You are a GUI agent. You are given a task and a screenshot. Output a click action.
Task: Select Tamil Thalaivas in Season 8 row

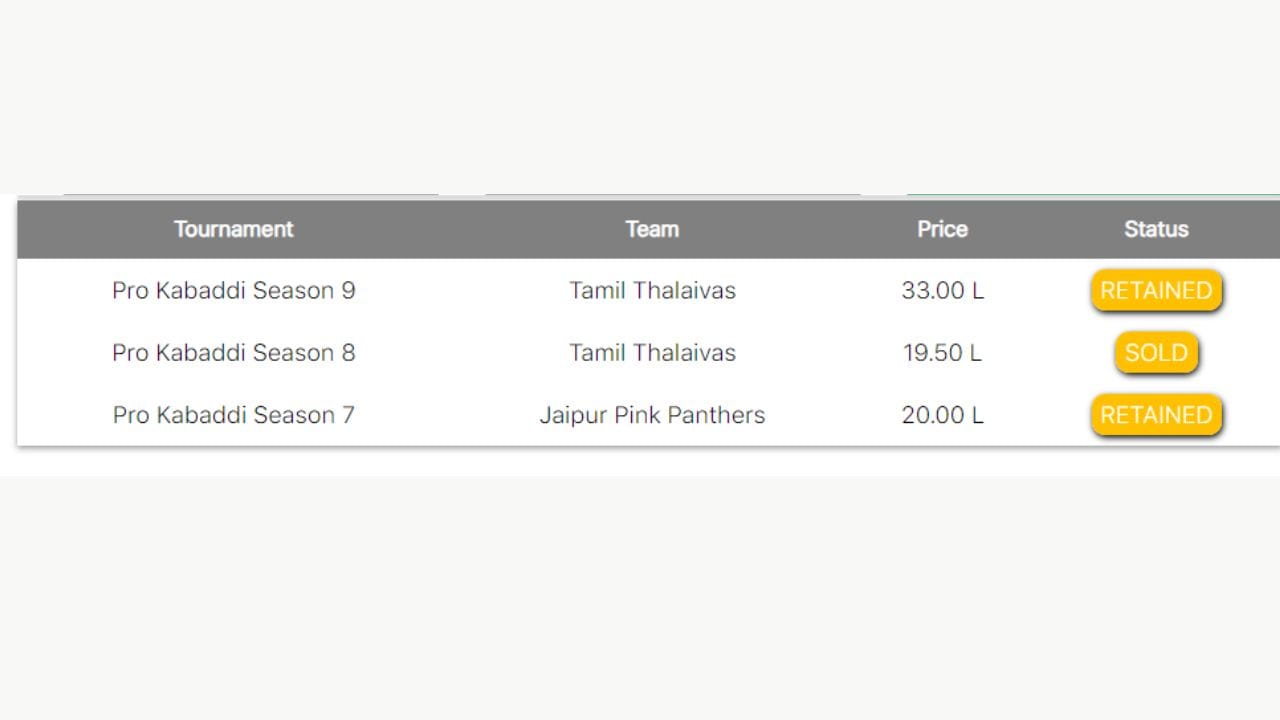point(652,353)
